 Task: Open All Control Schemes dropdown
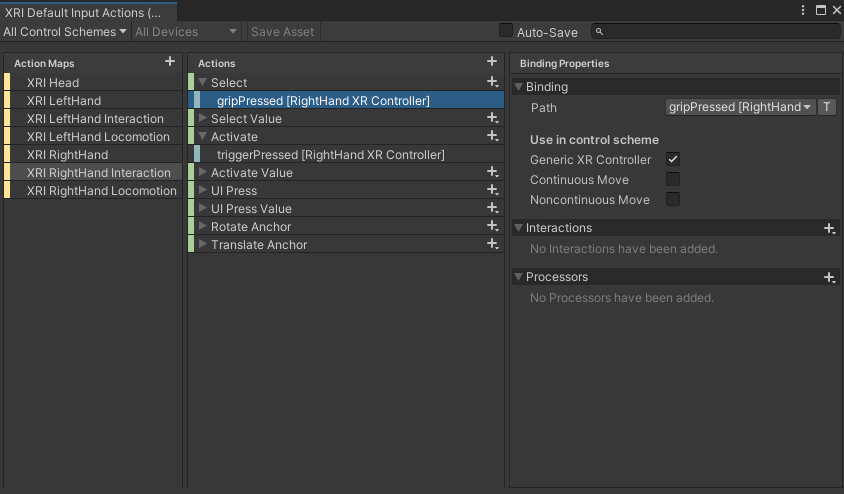[65, 32]
